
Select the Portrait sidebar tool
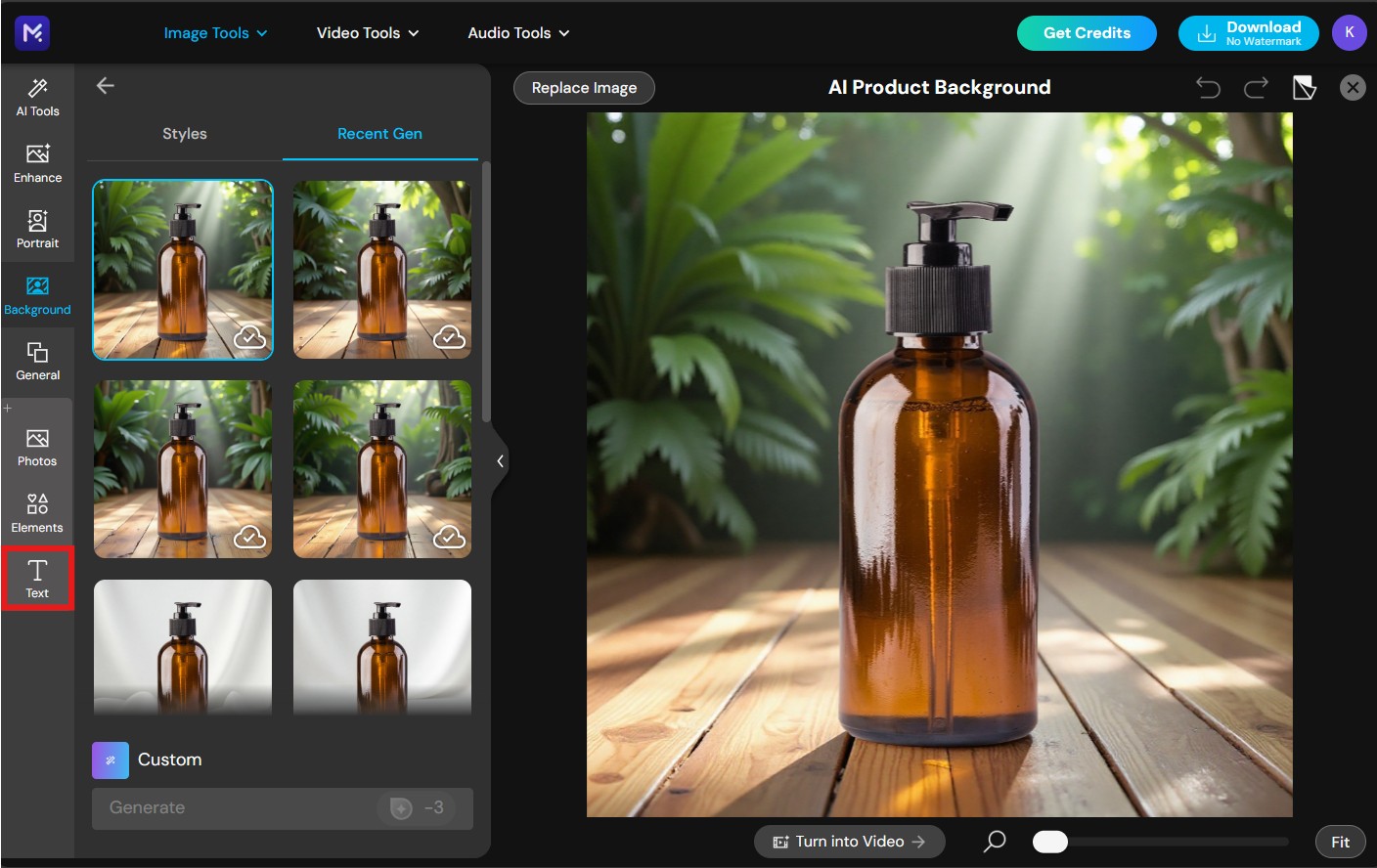point(37,230)
